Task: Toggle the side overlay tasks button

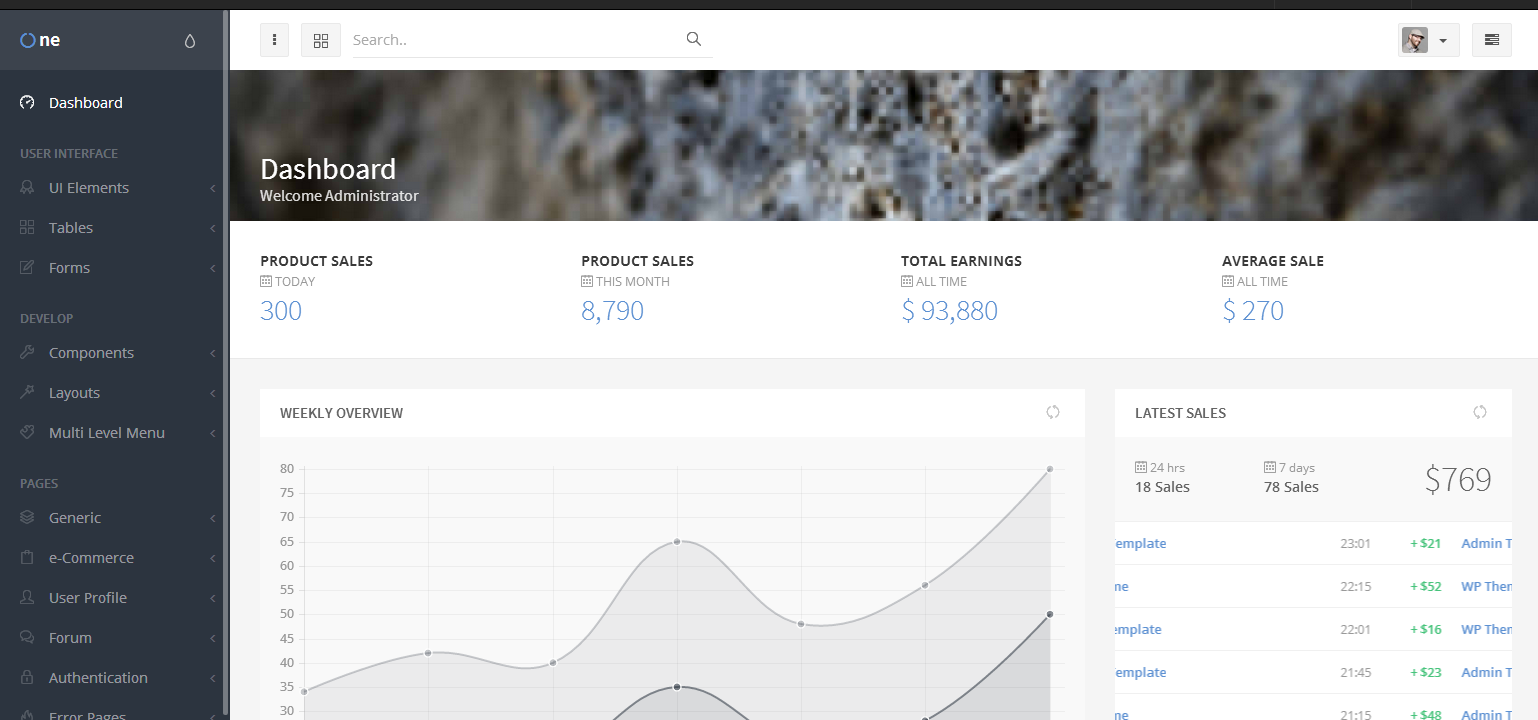Action: (1492, 40)
